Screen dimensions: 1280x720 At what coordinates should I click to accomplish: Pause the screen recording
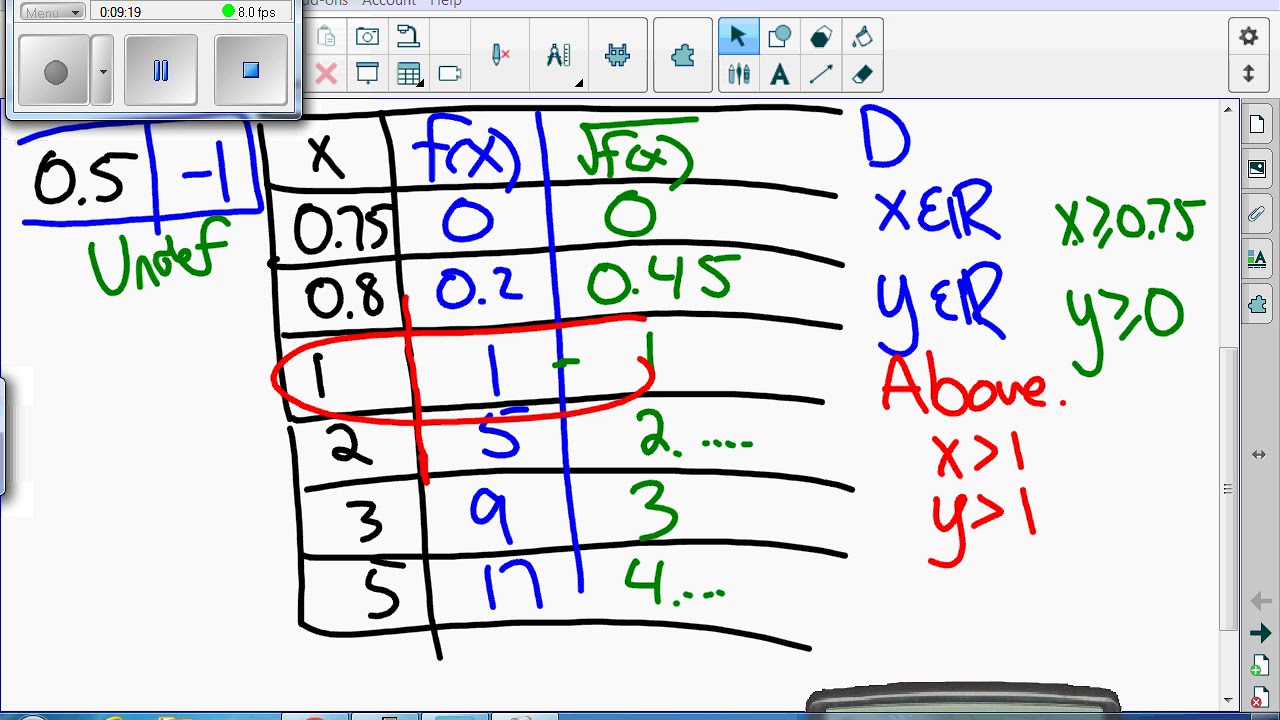[x=161, y=70]
